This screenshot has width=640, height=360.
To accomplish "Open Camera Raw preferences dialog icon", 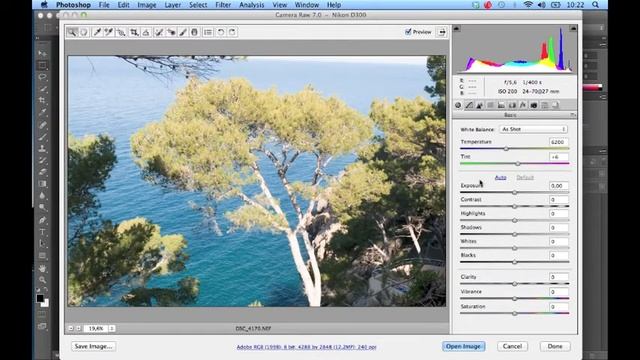I will (x=208, y=32).
